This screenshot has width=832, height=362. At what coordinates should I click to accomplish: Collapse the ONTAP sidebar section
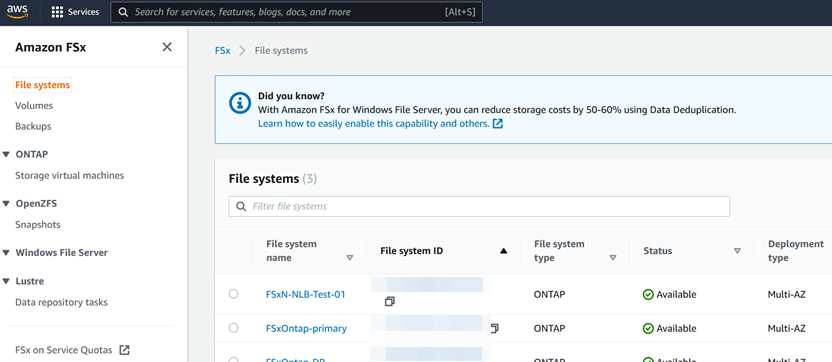point(6,154)
